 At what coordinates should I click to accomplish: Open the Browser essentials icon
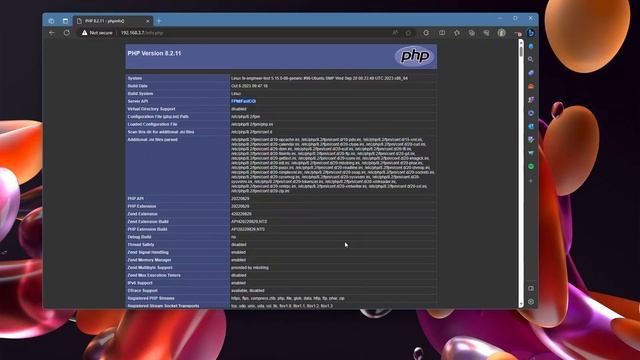tap(486, 33)
